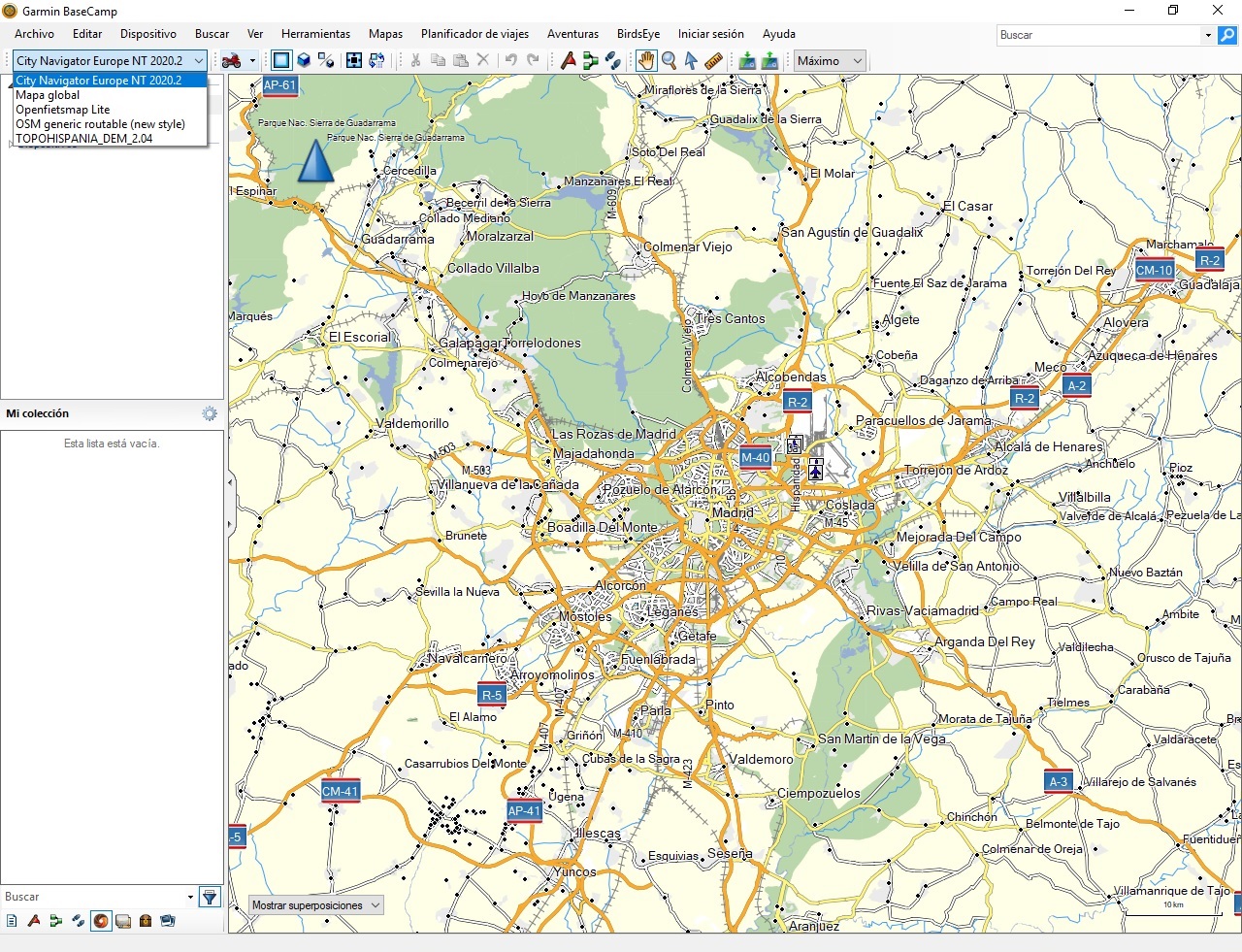Click the bottom-left Buscar filter field
1242x952 pixels.
93,897
